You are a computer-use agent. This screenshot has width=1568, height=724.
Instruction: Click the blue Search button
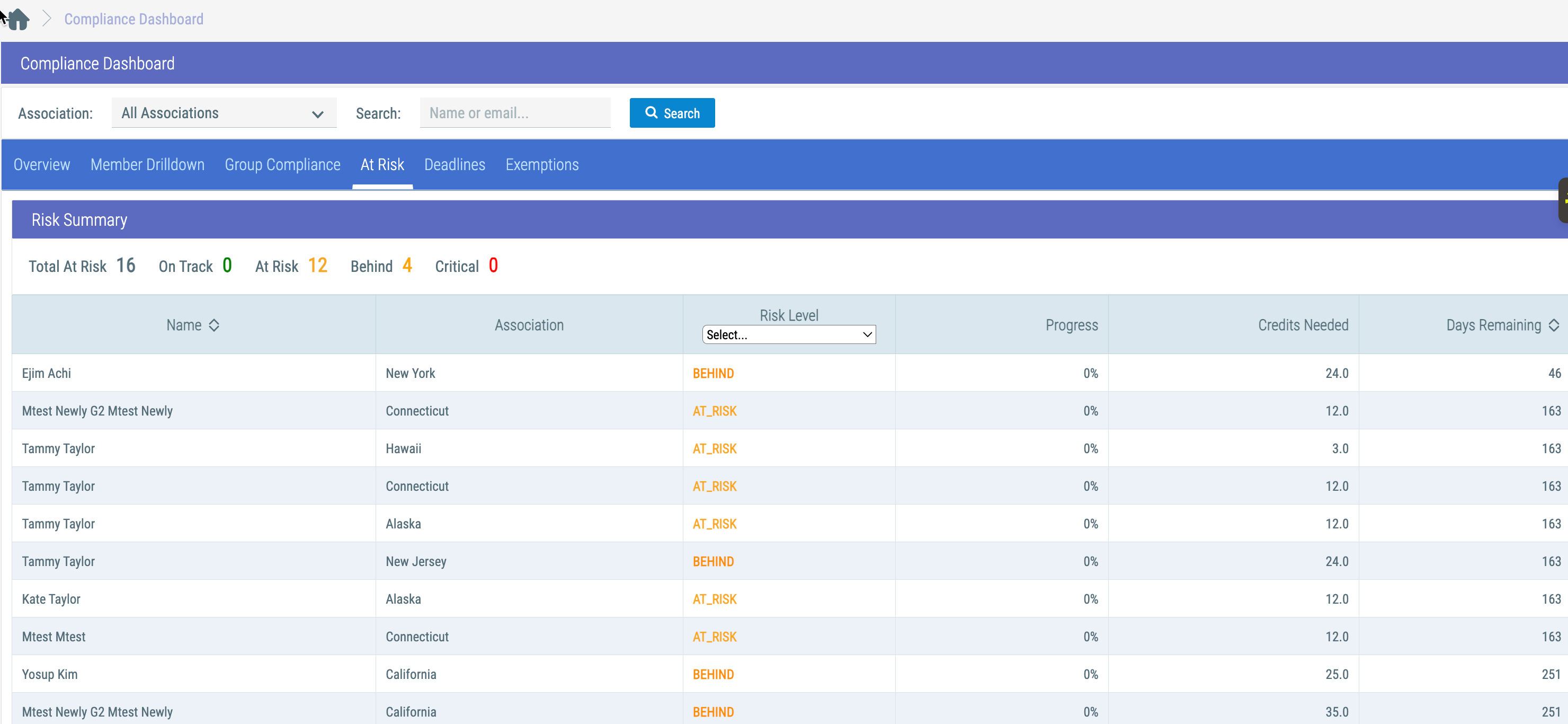672,113
